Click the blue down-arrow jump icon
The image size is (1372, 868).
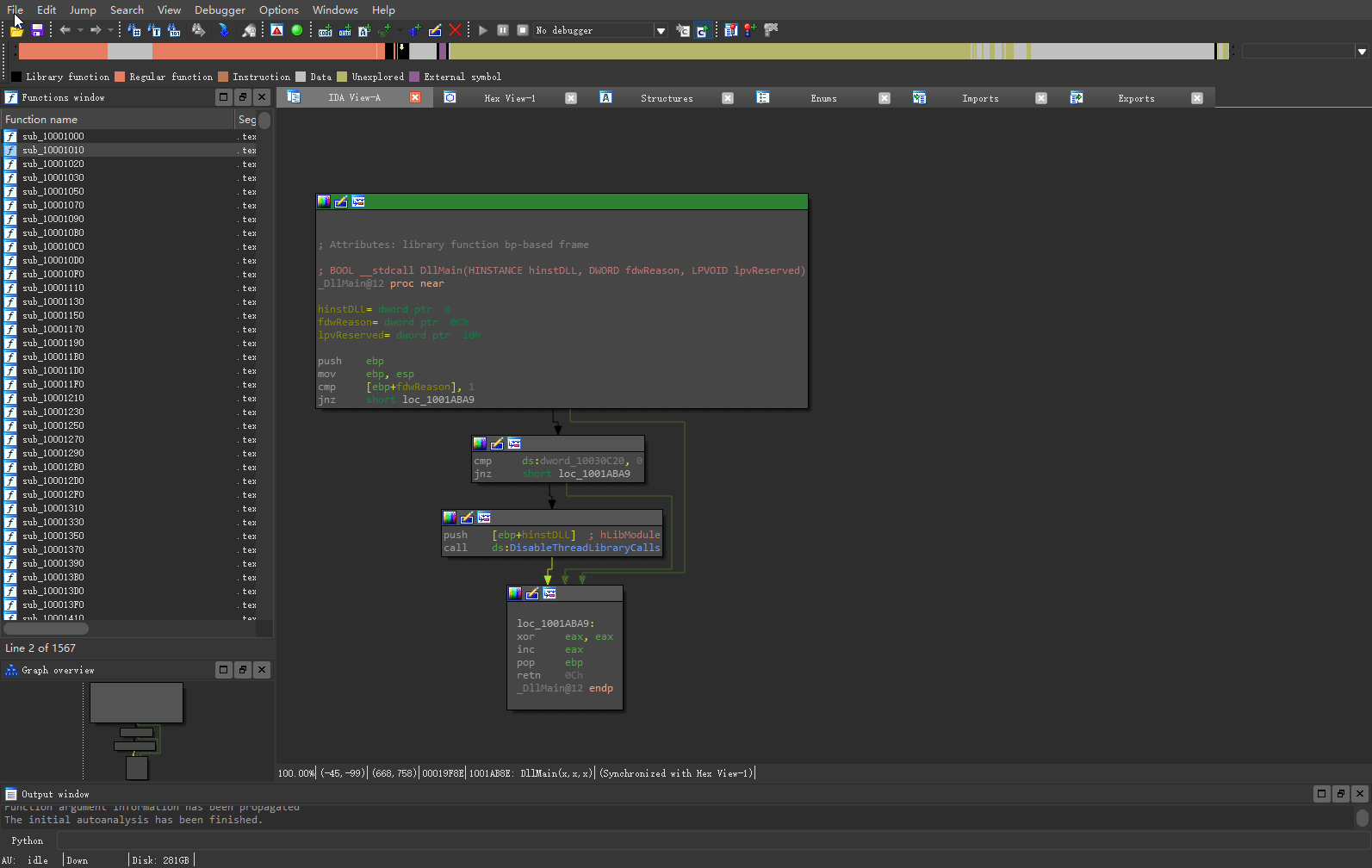tap(224, 30)
